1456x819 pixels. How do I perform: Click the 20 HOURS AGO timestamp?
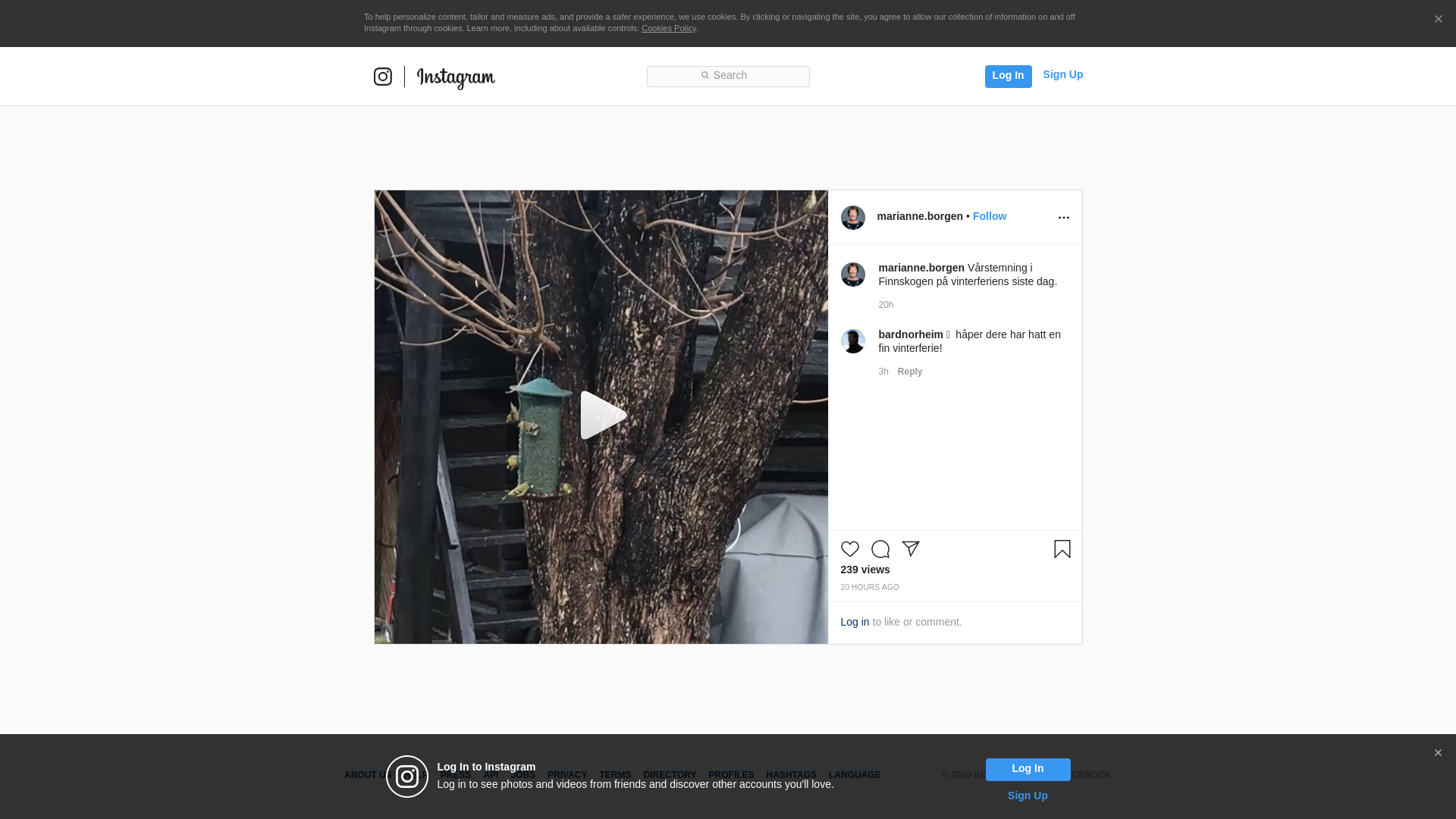coord(870,588)
